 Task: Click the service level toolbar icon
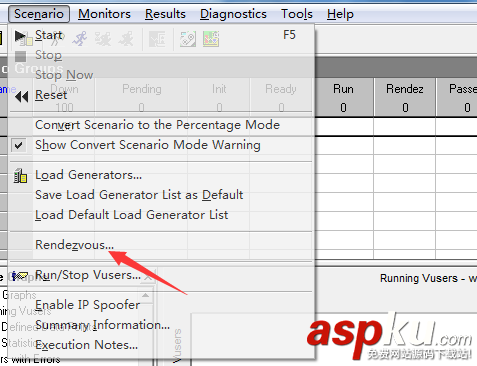point(188,39)
